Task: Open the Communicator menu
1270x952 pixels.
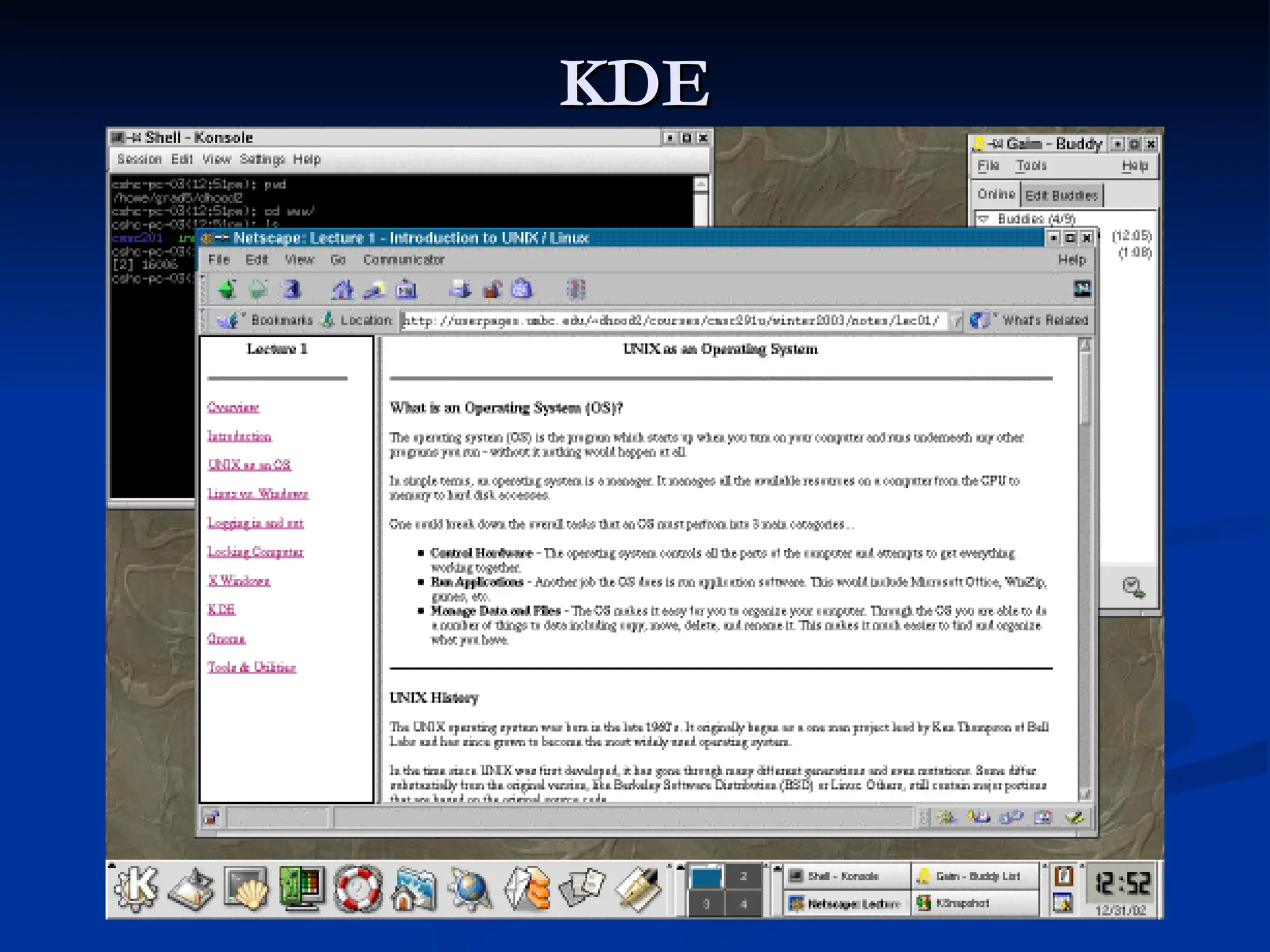Action: 404,260
